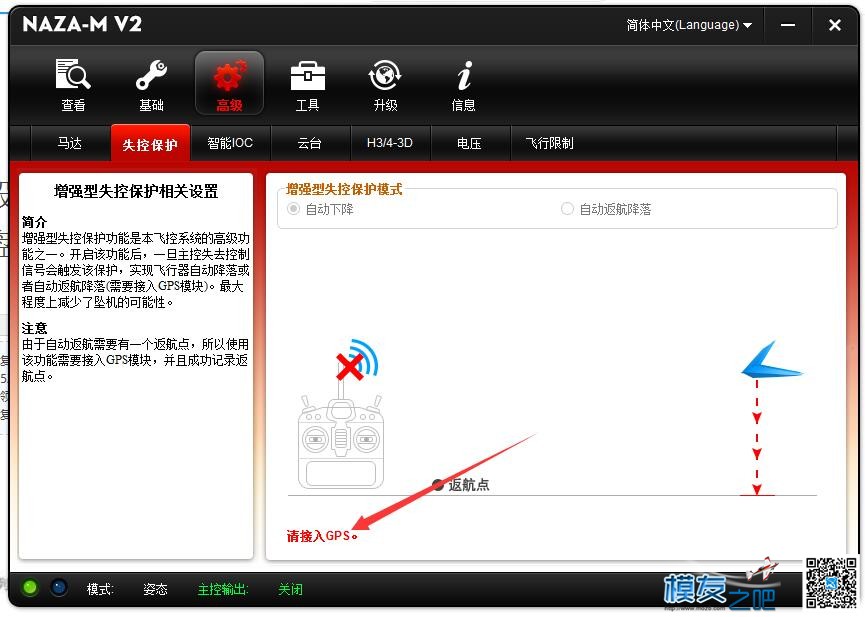Open the 简体中文(Language) dropdown
The width and height of the screenshot is (865, 617).
(689, 25)
